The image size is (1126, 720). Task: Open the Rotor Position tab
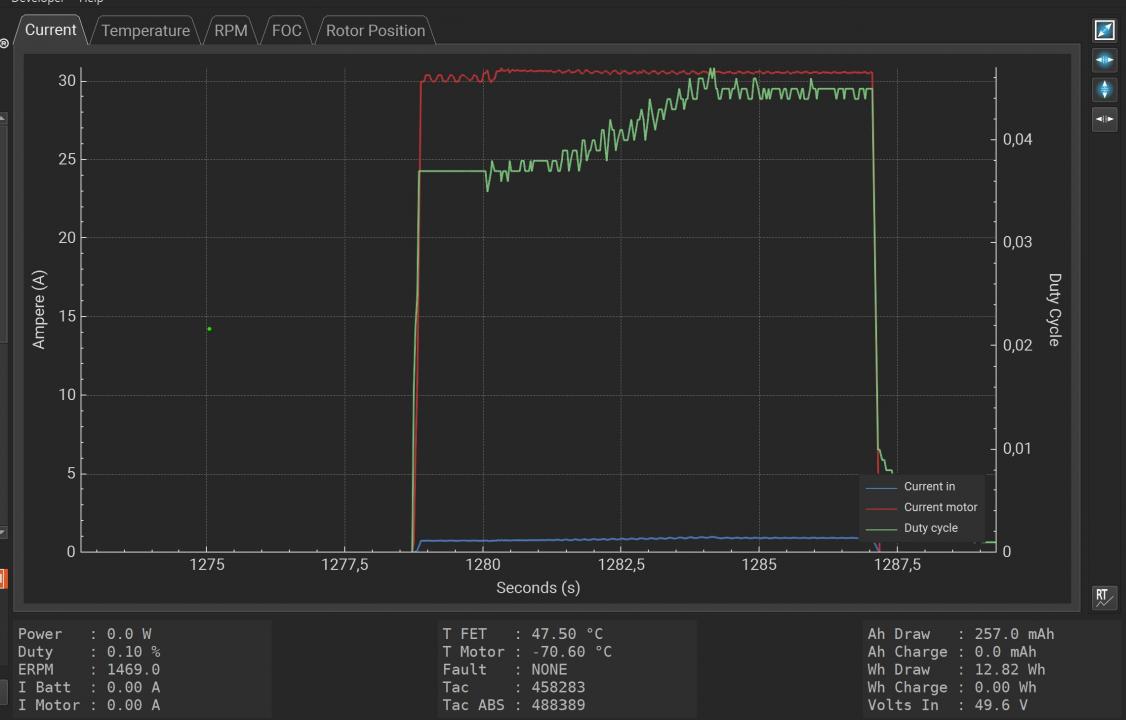click(375, 31)
